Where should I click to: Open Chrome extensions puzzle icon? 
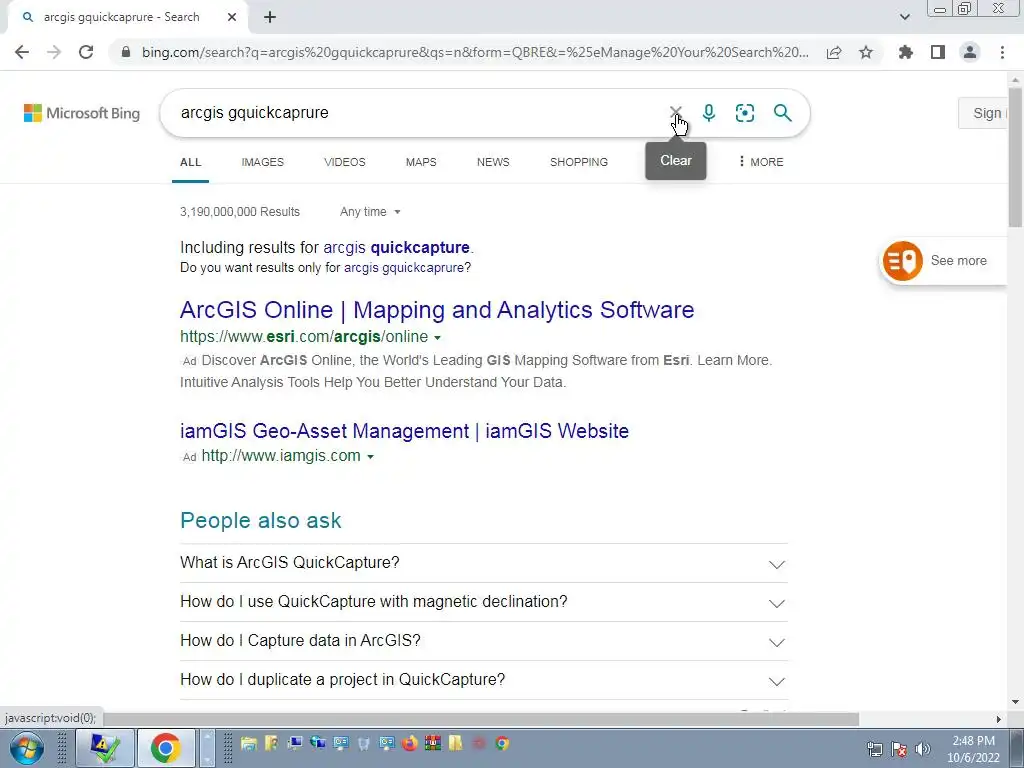(906, 52)
